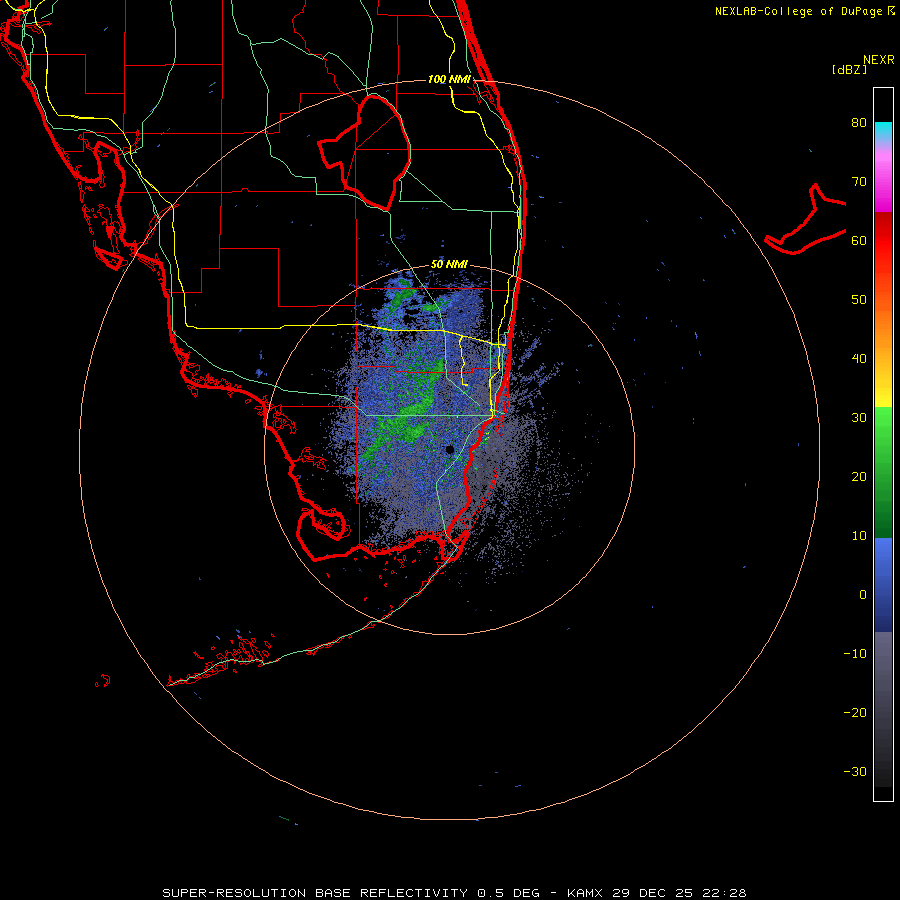900x900 pixels.
Task: Click the black KAMX radar site dot
Action: tap(450, 449)
